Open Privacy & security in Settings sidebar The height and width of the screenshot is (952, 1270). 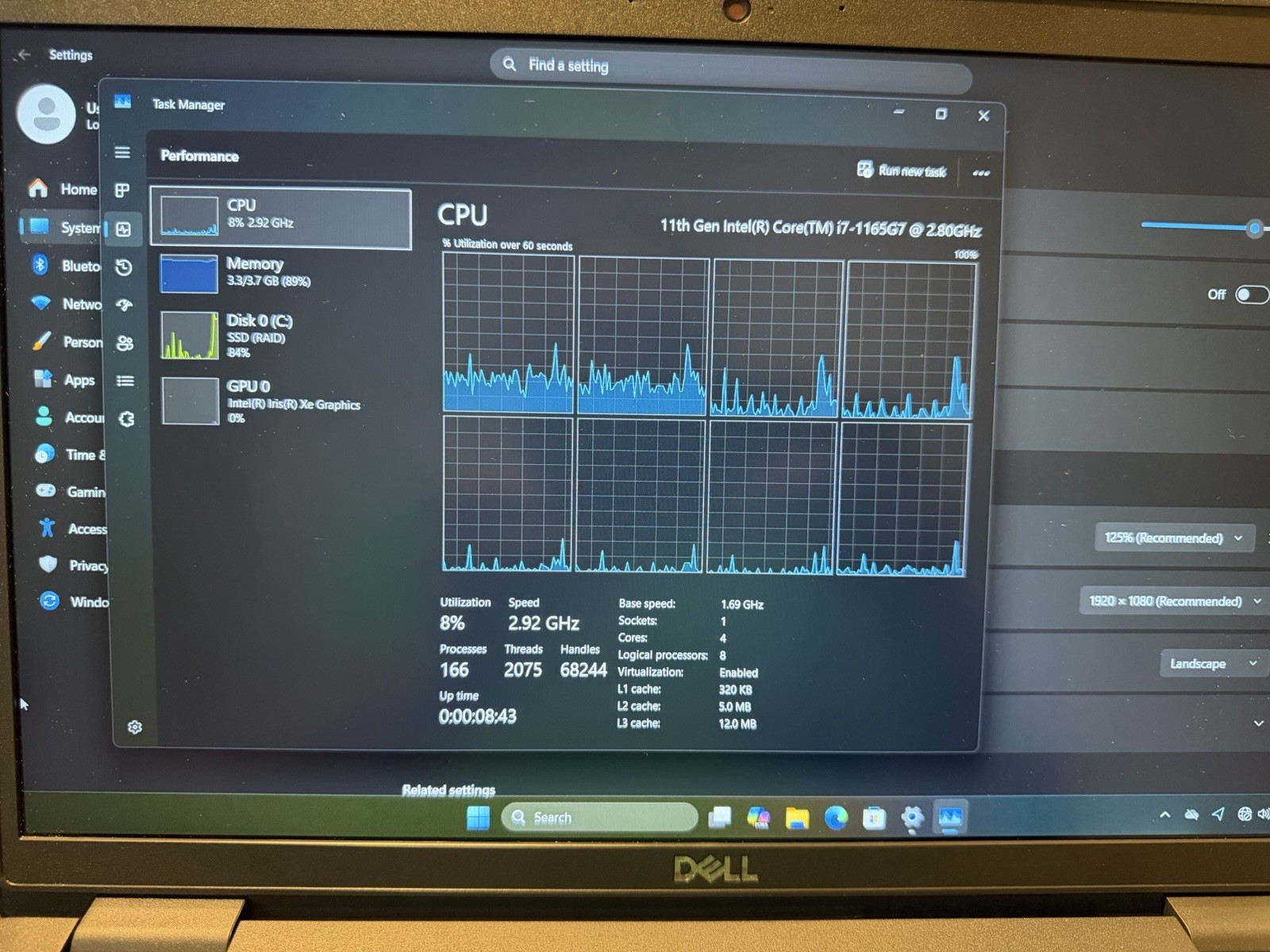click(x=72, y=565)
